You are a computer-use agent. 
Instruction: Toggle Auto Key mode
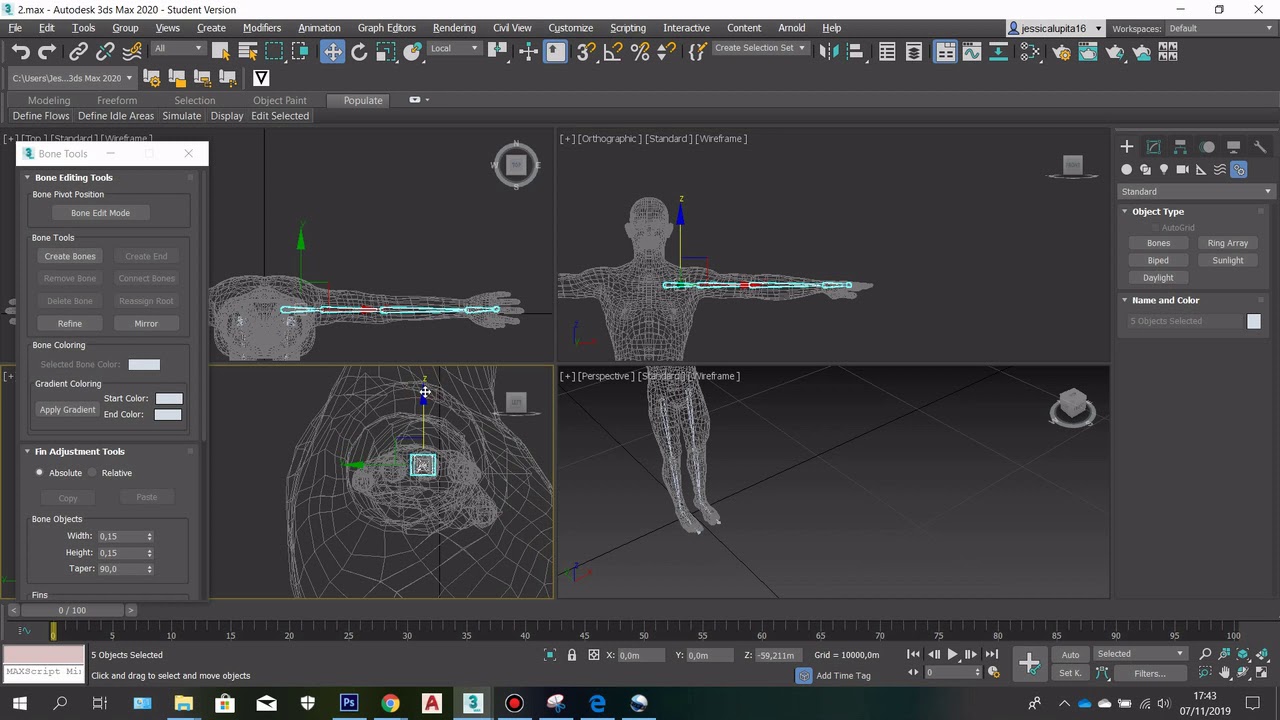(1070, 655)
